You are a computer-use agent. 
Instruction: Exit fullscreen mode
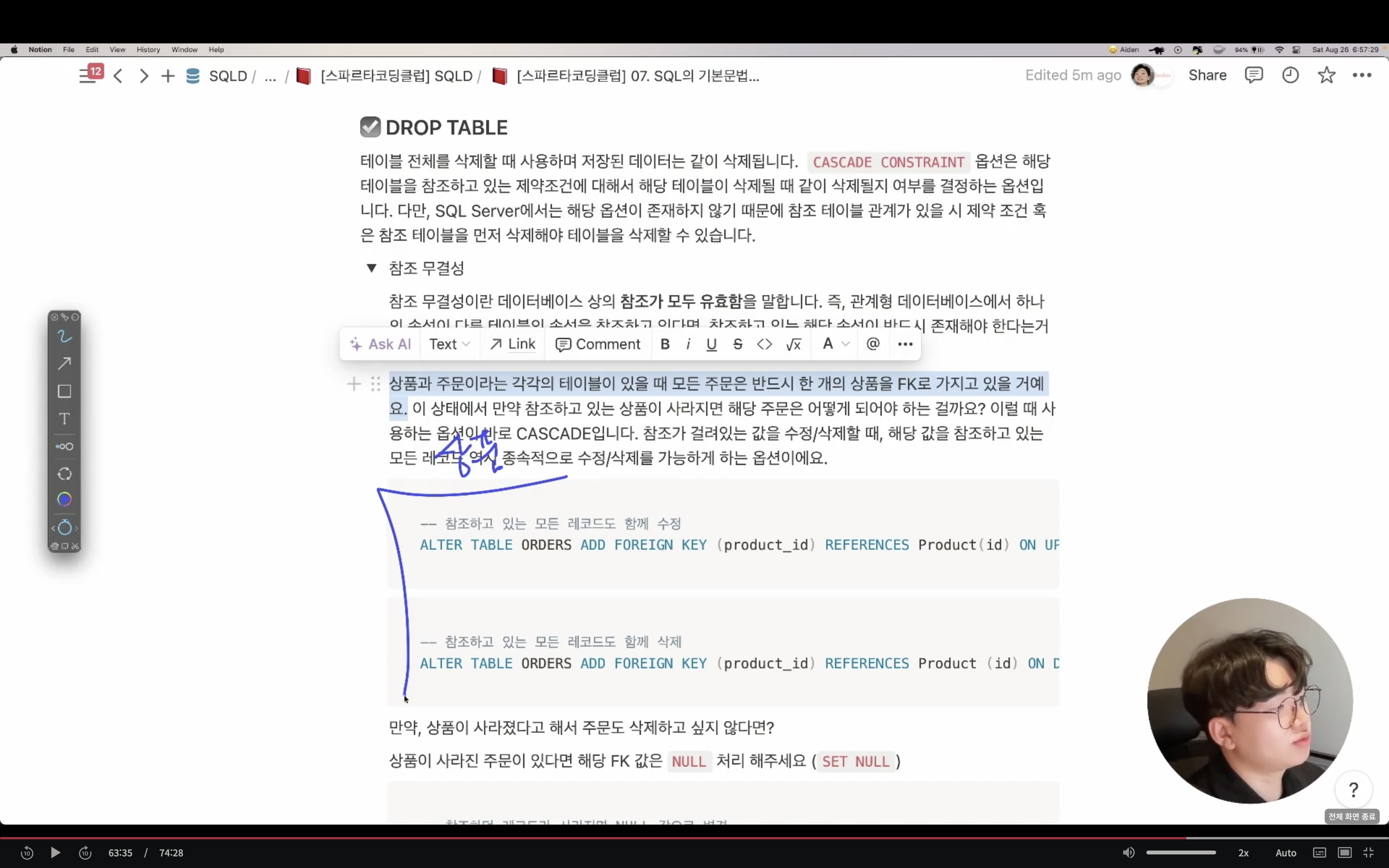[1368, 852]
